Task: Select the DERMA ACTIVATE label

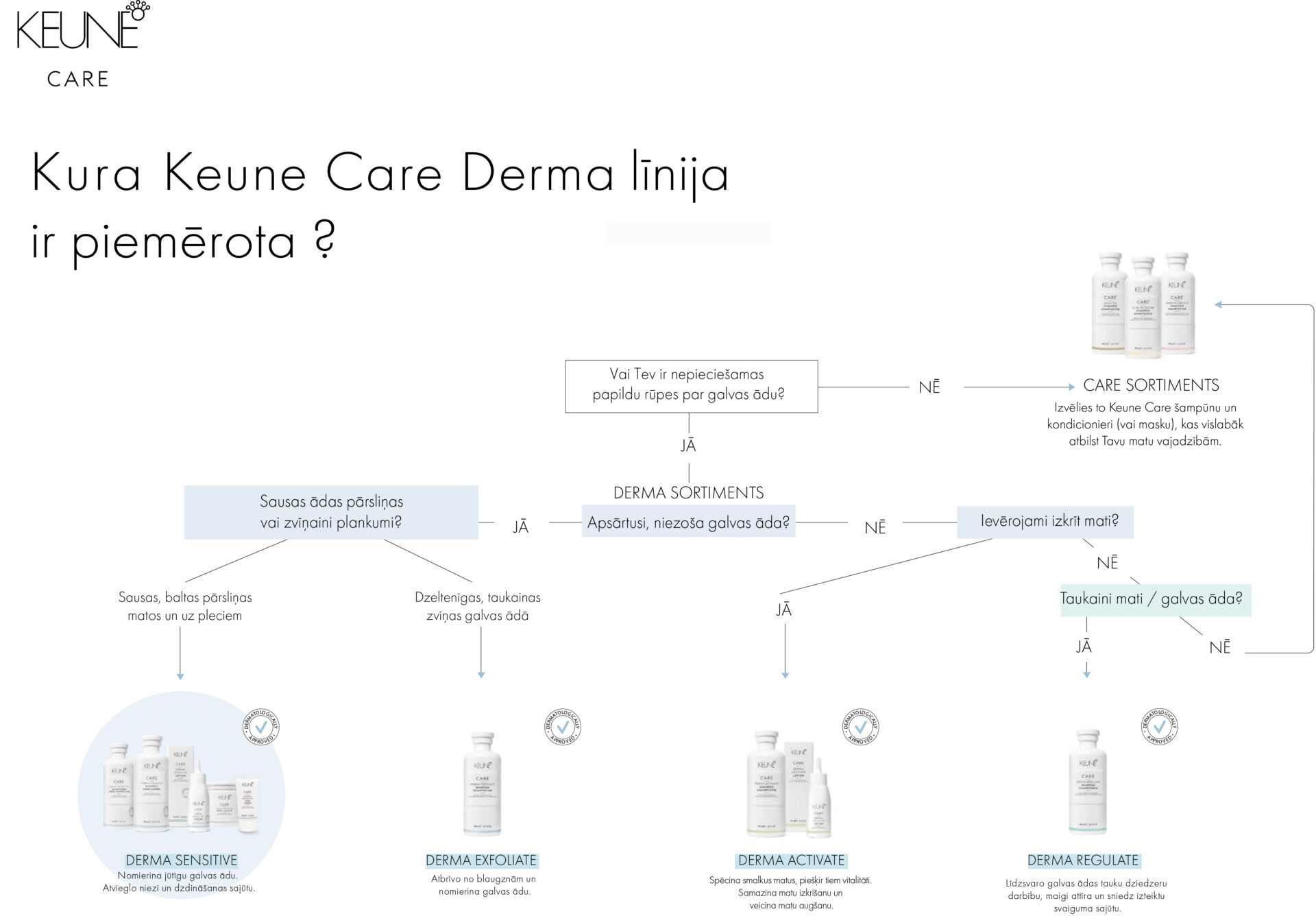Action: coord(791,860)
